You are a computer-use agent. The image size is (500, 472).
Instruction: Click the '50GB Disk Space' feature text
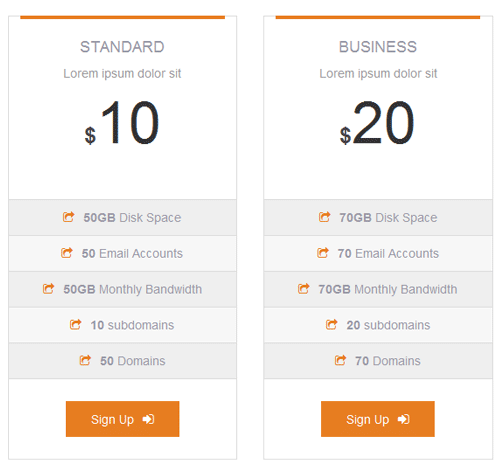click(132, 218)
